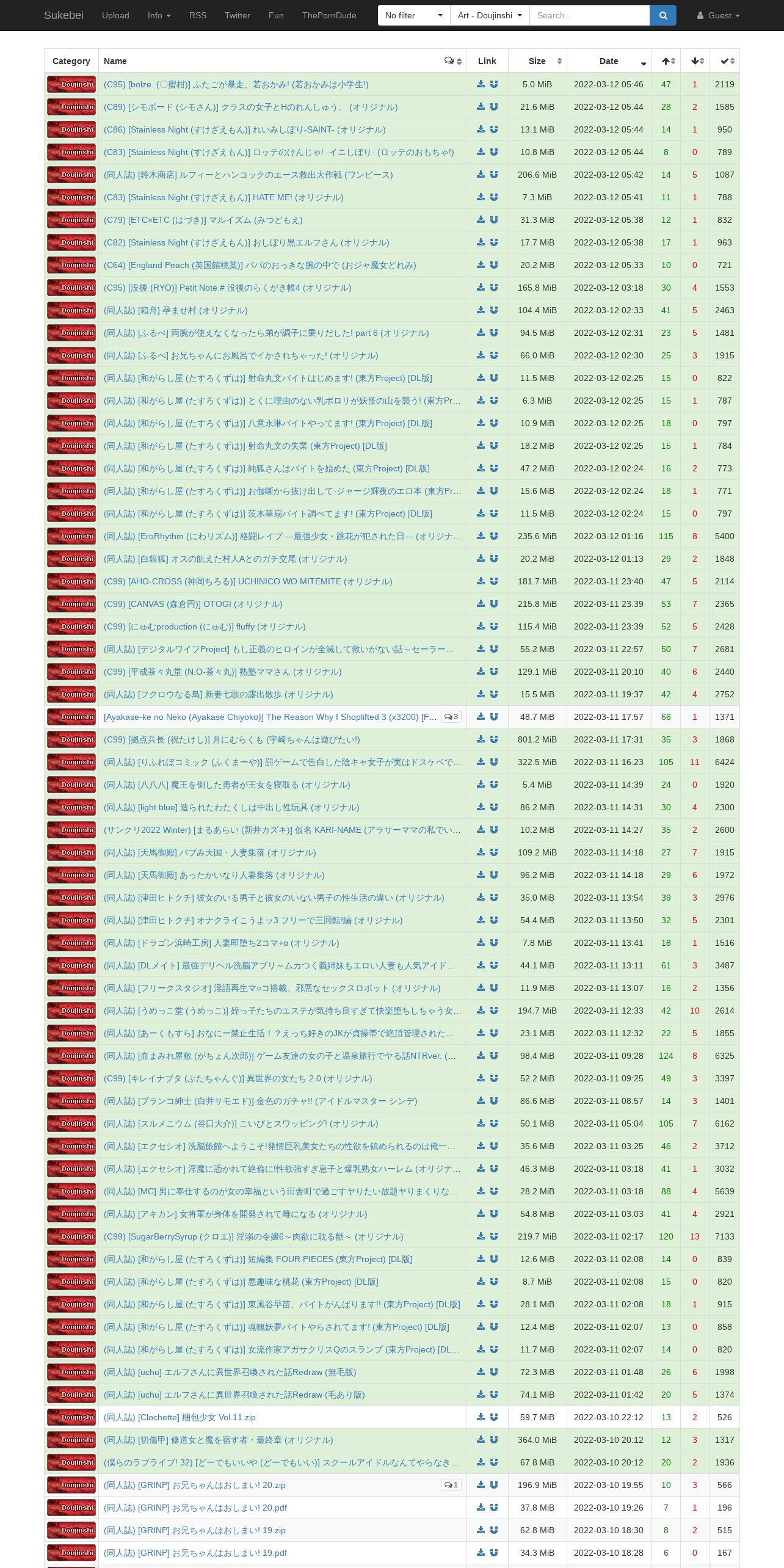The height and width of the screenshot is (1568, 784).
Task: Click date cell 2022-03-11 17:57
Action: [x=609, y=717]
